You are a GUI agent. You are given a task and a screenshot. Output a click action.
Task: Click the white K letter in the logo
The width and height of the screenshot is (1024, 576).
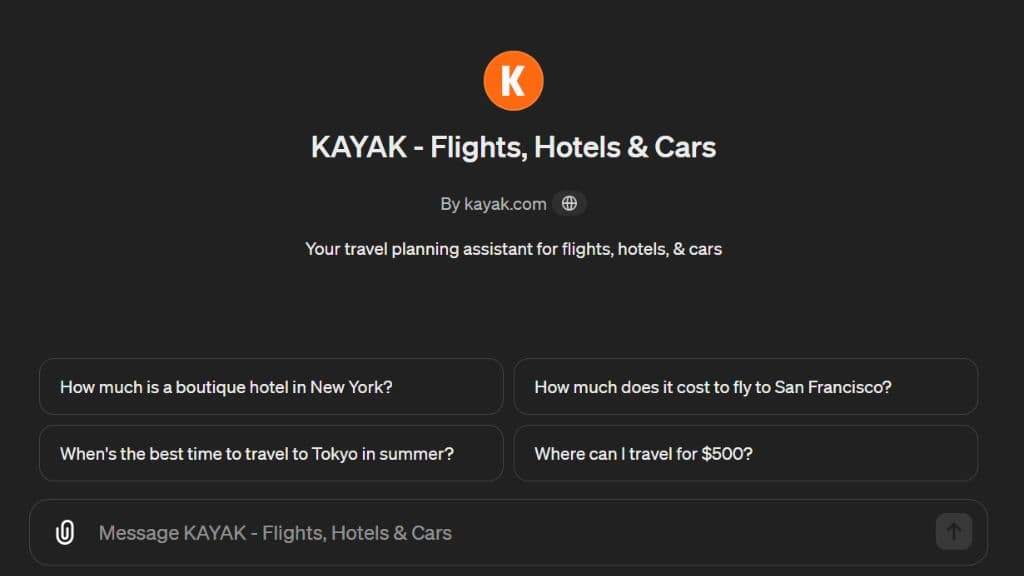513,81
